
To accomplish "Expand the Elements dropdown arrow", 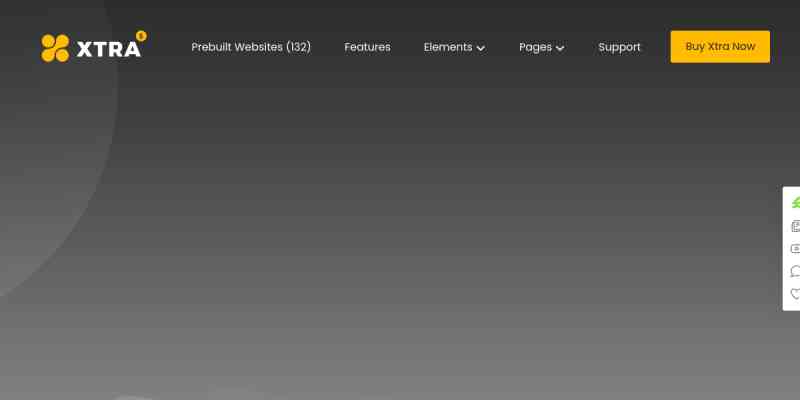I will 481,48.
